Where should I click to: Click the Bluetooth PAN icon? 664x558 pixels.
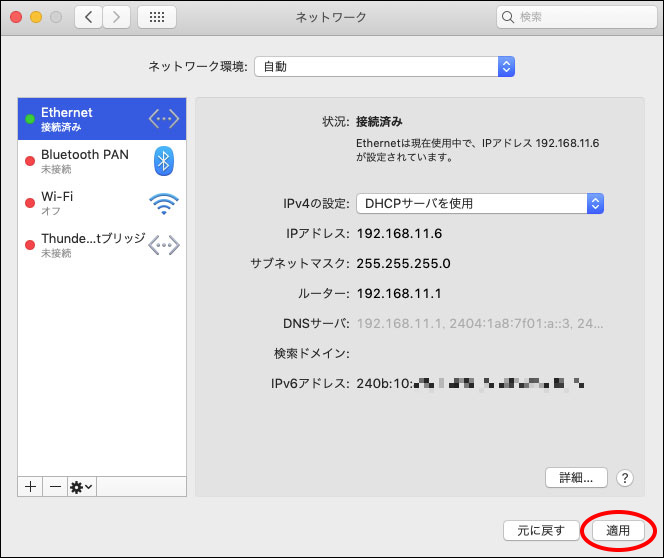tap(164, 161)
